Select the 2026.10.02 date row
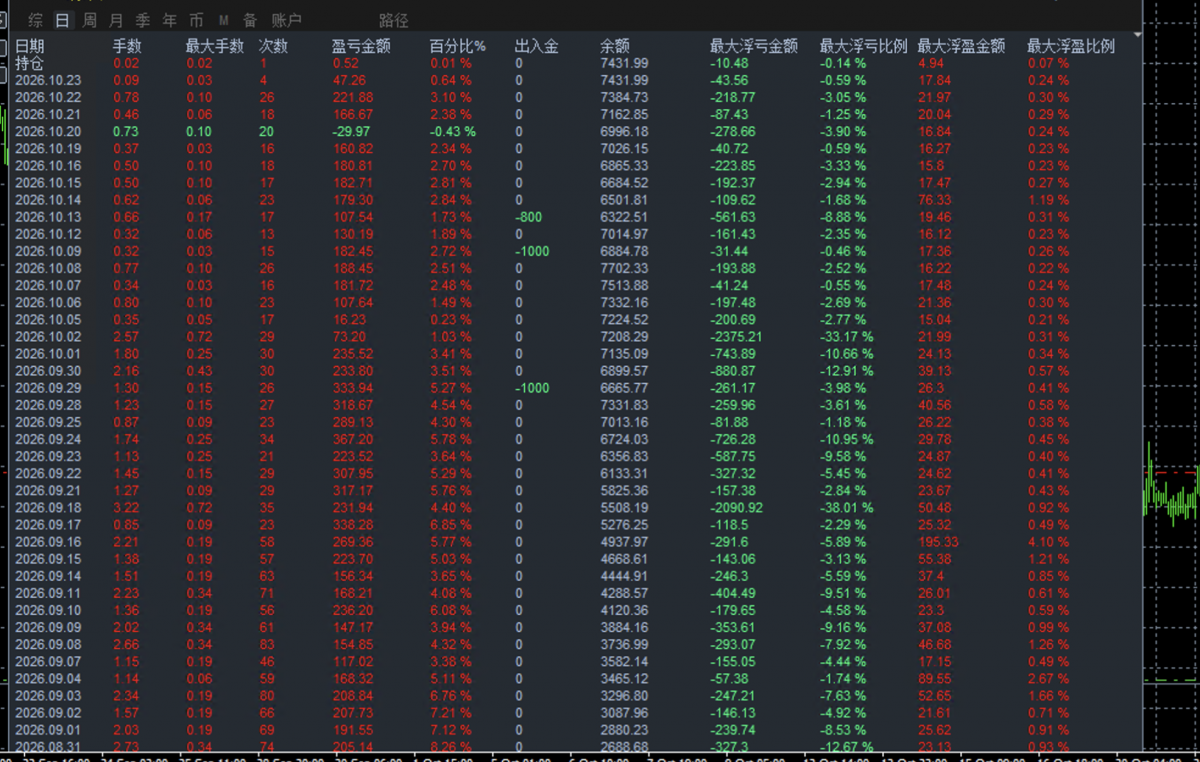The height and width of the screenshot is (762, 1200). [x=48, y=336]
